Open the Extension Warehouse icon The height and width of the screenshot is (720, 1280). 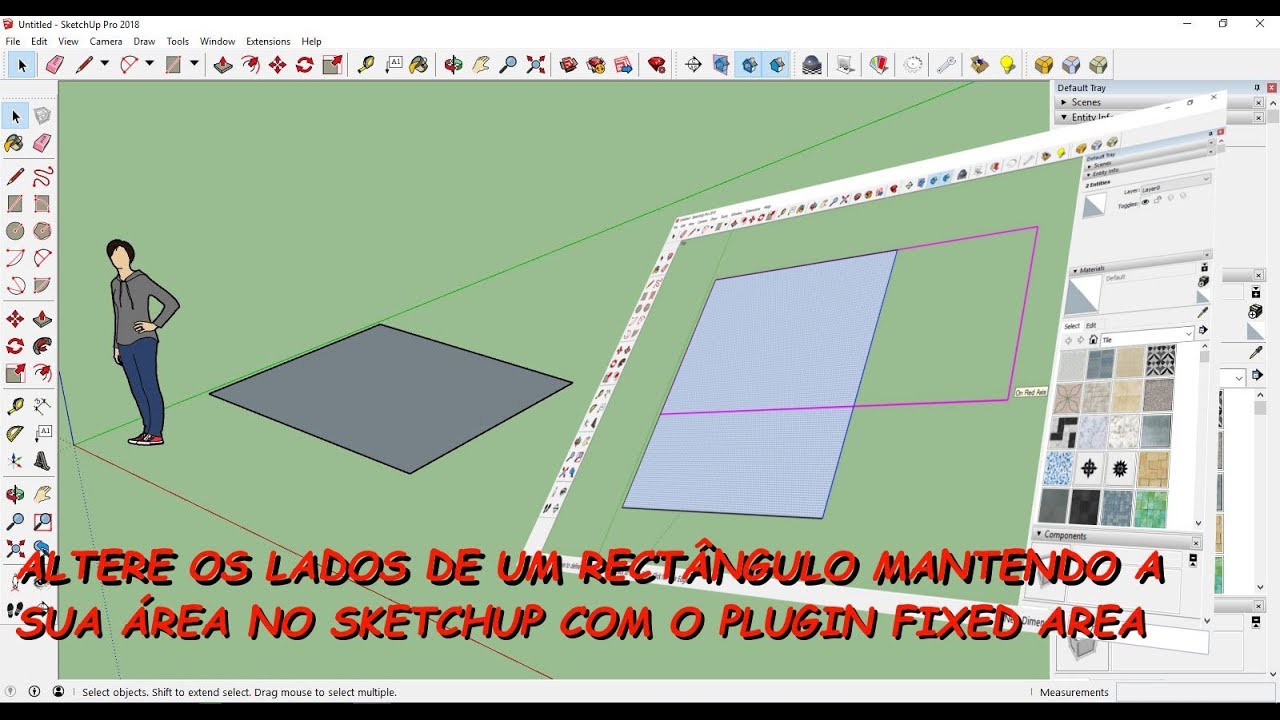click(596, 65)
